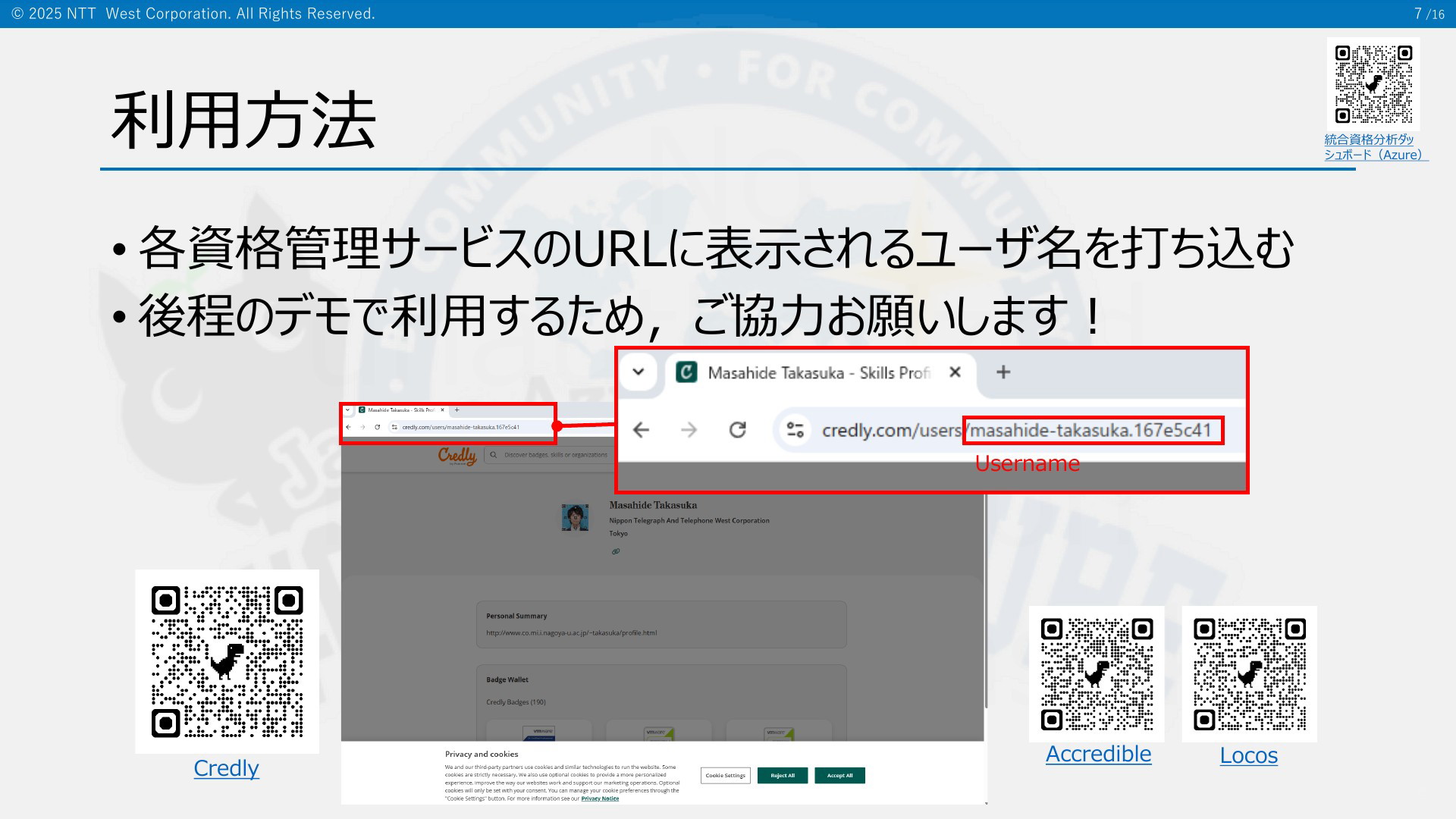Open the Accredible link

click(1098, 754)
